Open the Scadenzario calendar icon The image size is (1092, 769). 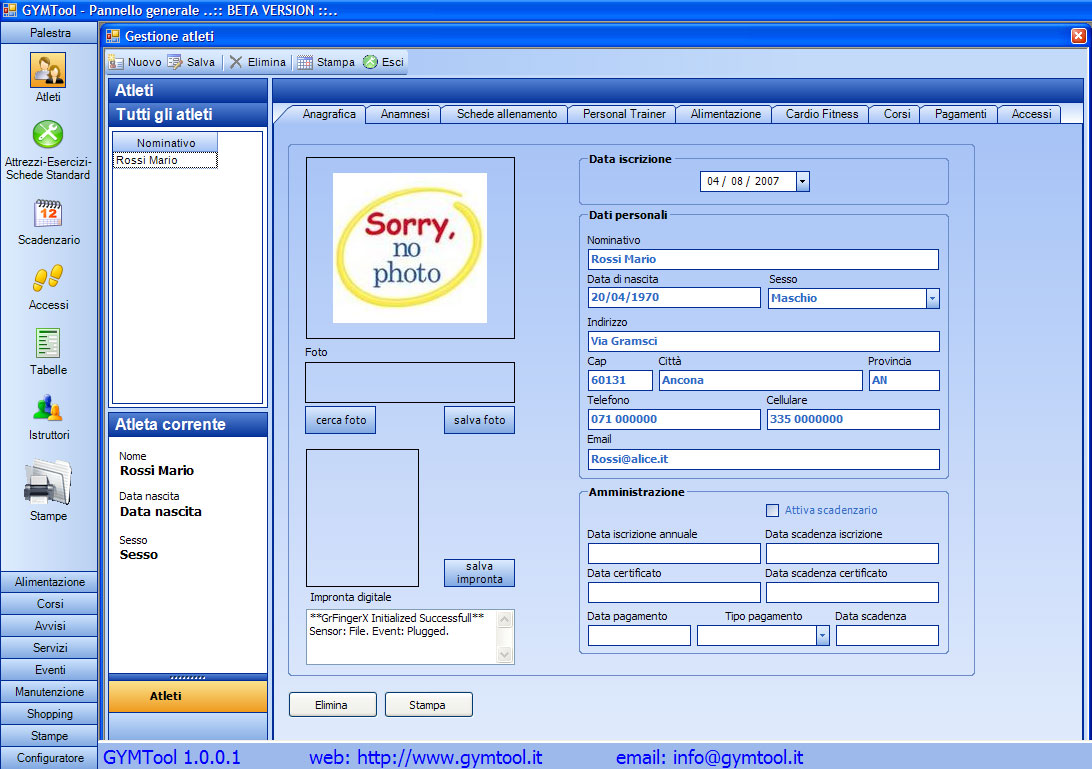[48, 214]
